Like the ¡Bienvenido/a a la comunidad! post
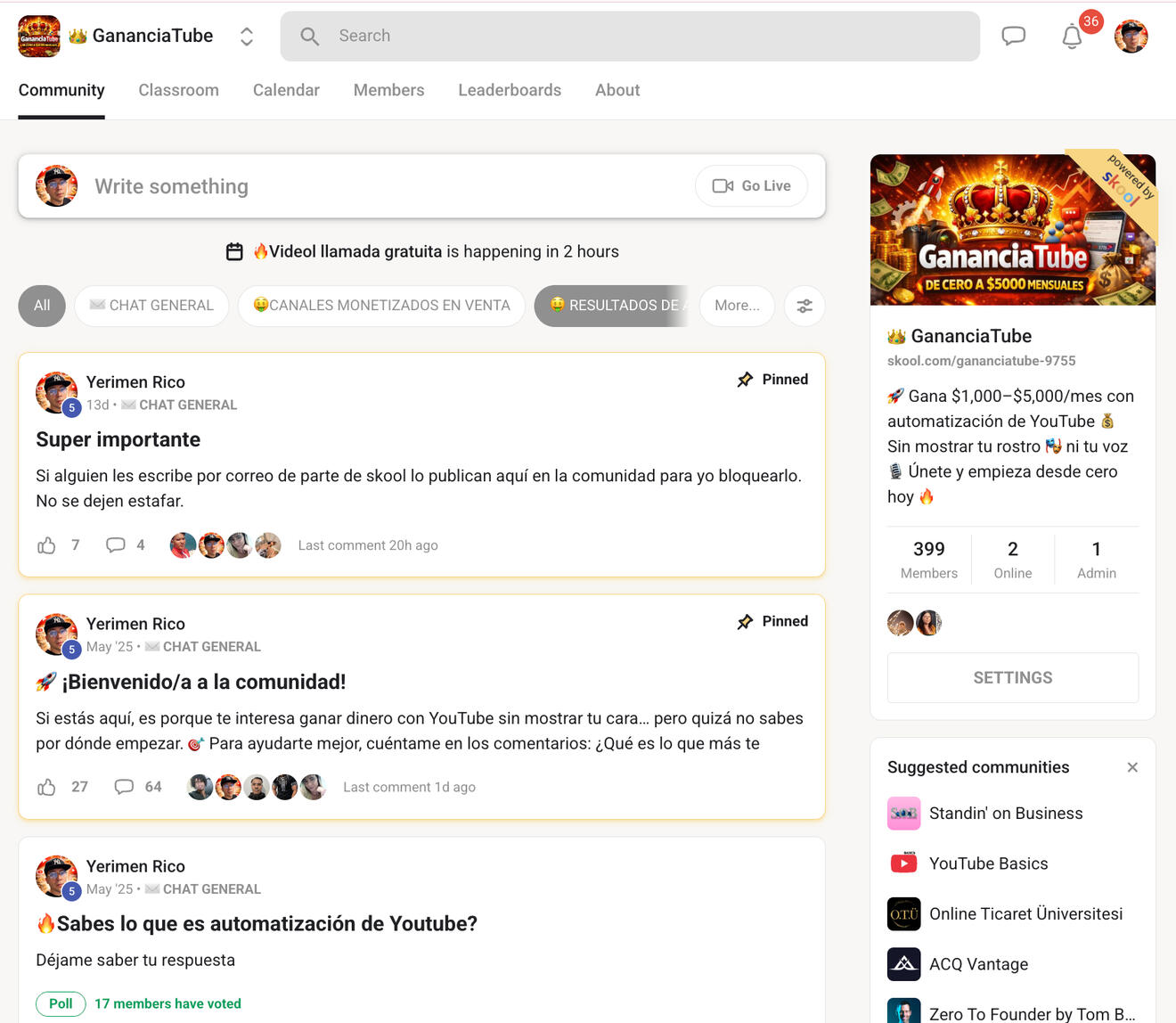 coord(47,787)
